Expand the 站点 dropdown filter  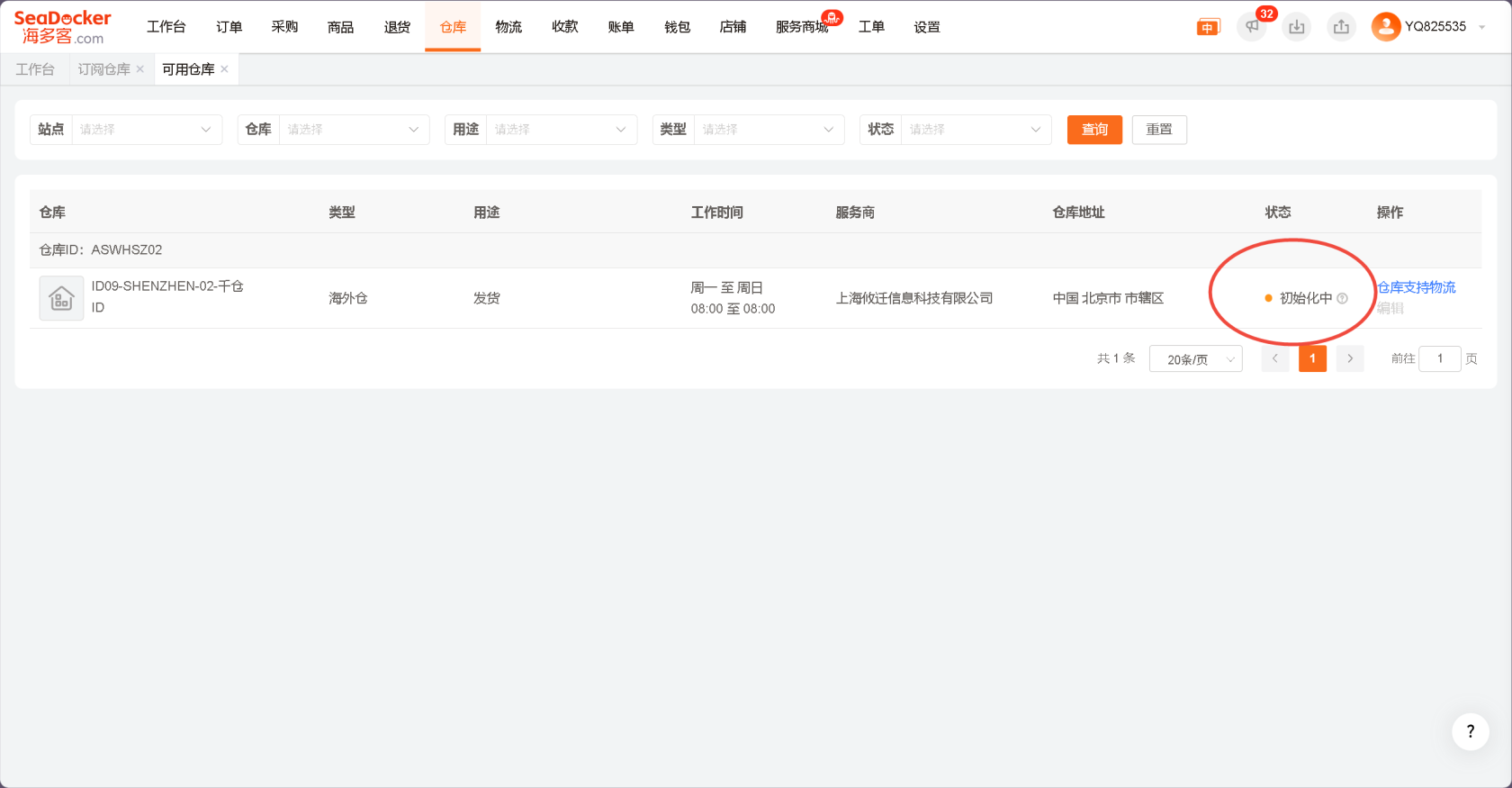(146, 130)
